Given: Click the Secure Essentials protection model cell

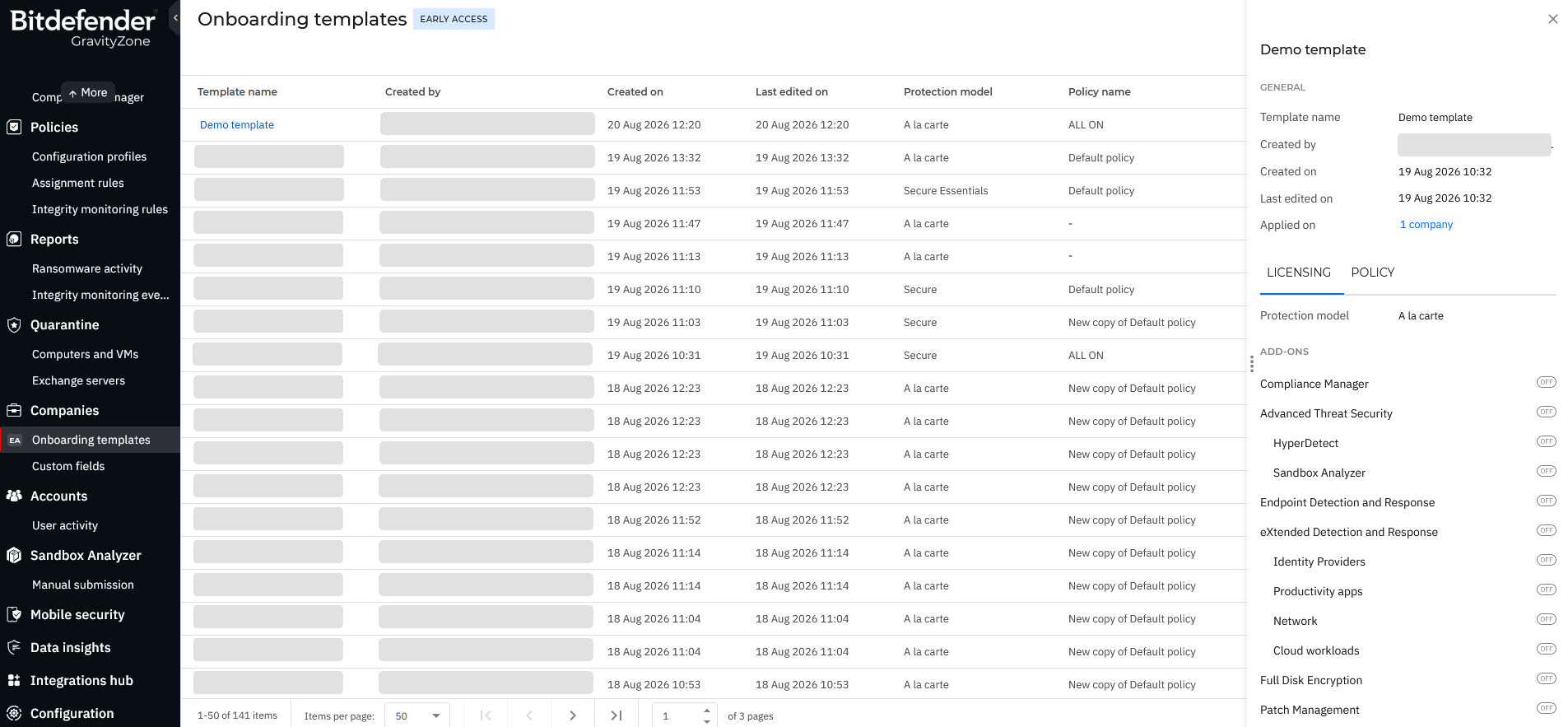Looking at the screenshot, I should 946,191.
